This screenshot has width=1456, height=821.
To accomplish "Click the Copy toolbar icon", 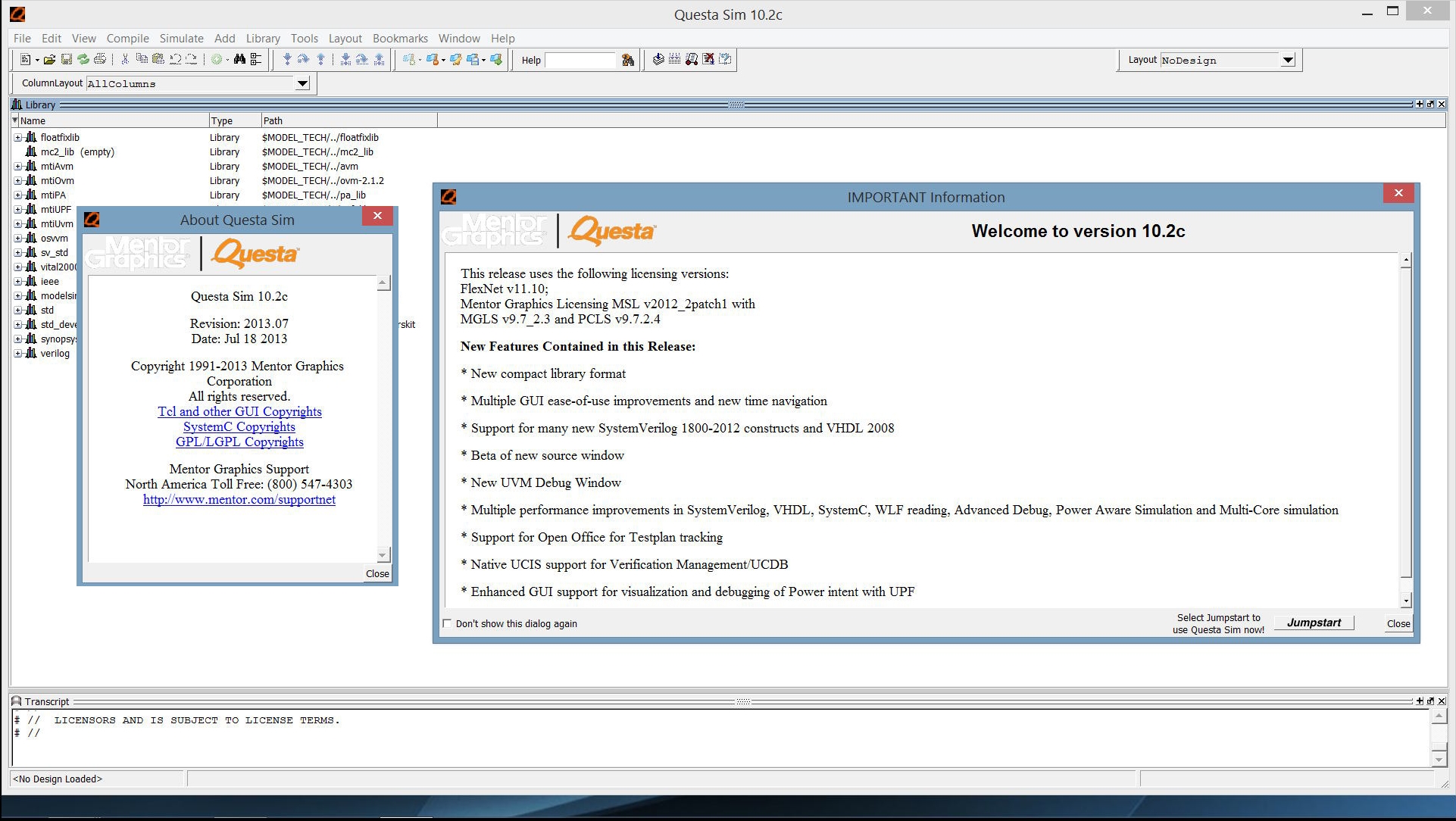I will pyautogui.click(x=142, y=60).
